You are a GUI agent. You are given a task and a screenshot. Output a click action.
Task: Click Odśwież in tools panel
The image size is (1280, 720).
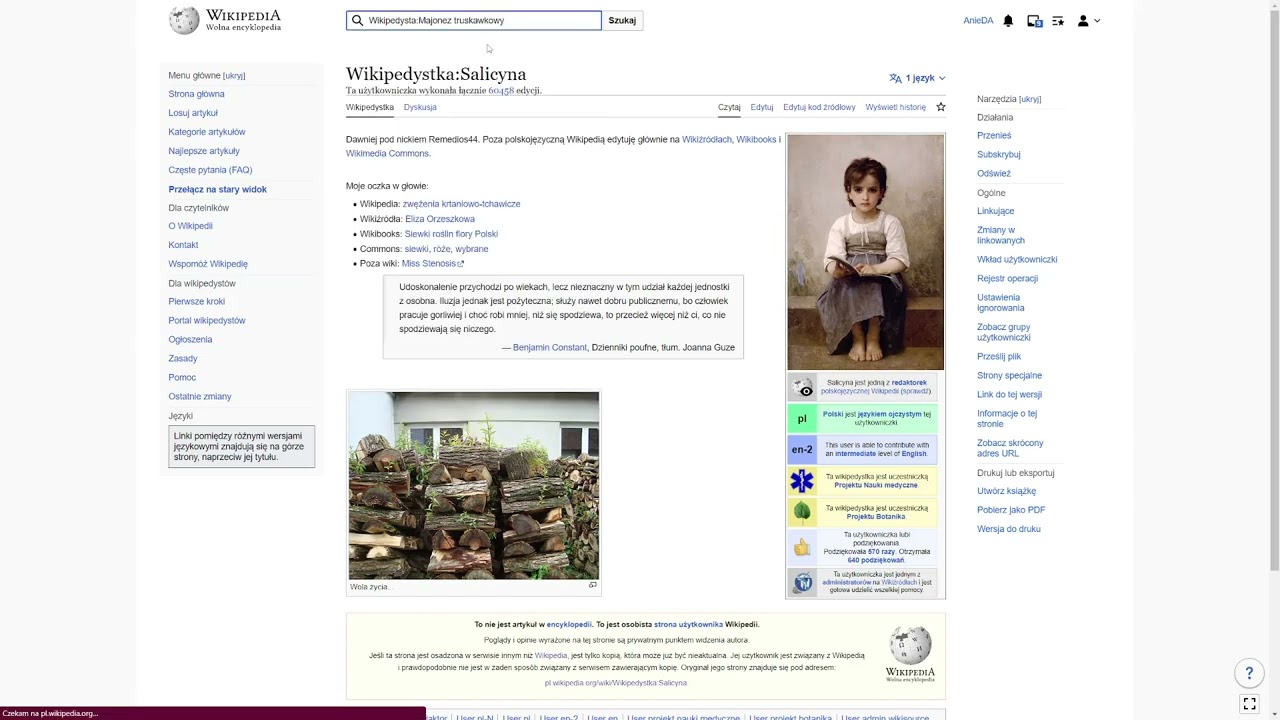tap(994, 173)
